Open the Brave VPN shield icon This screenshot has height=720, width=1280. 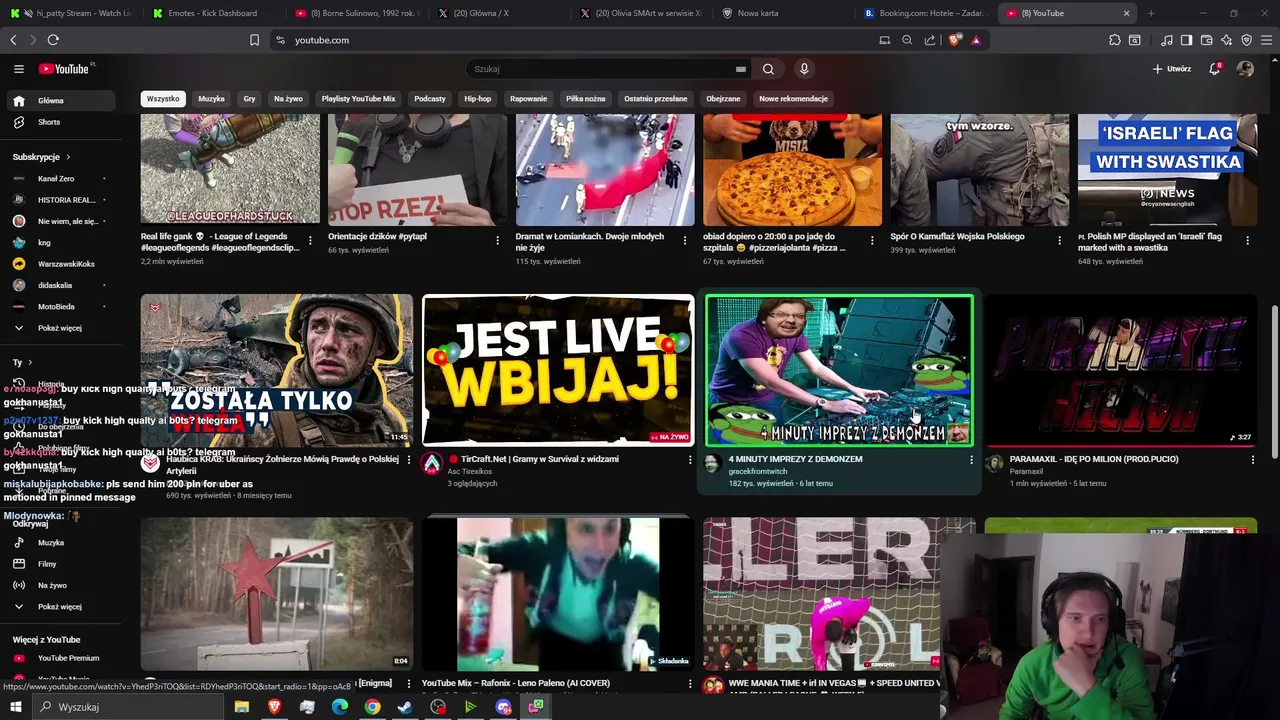pos(1247,40)
